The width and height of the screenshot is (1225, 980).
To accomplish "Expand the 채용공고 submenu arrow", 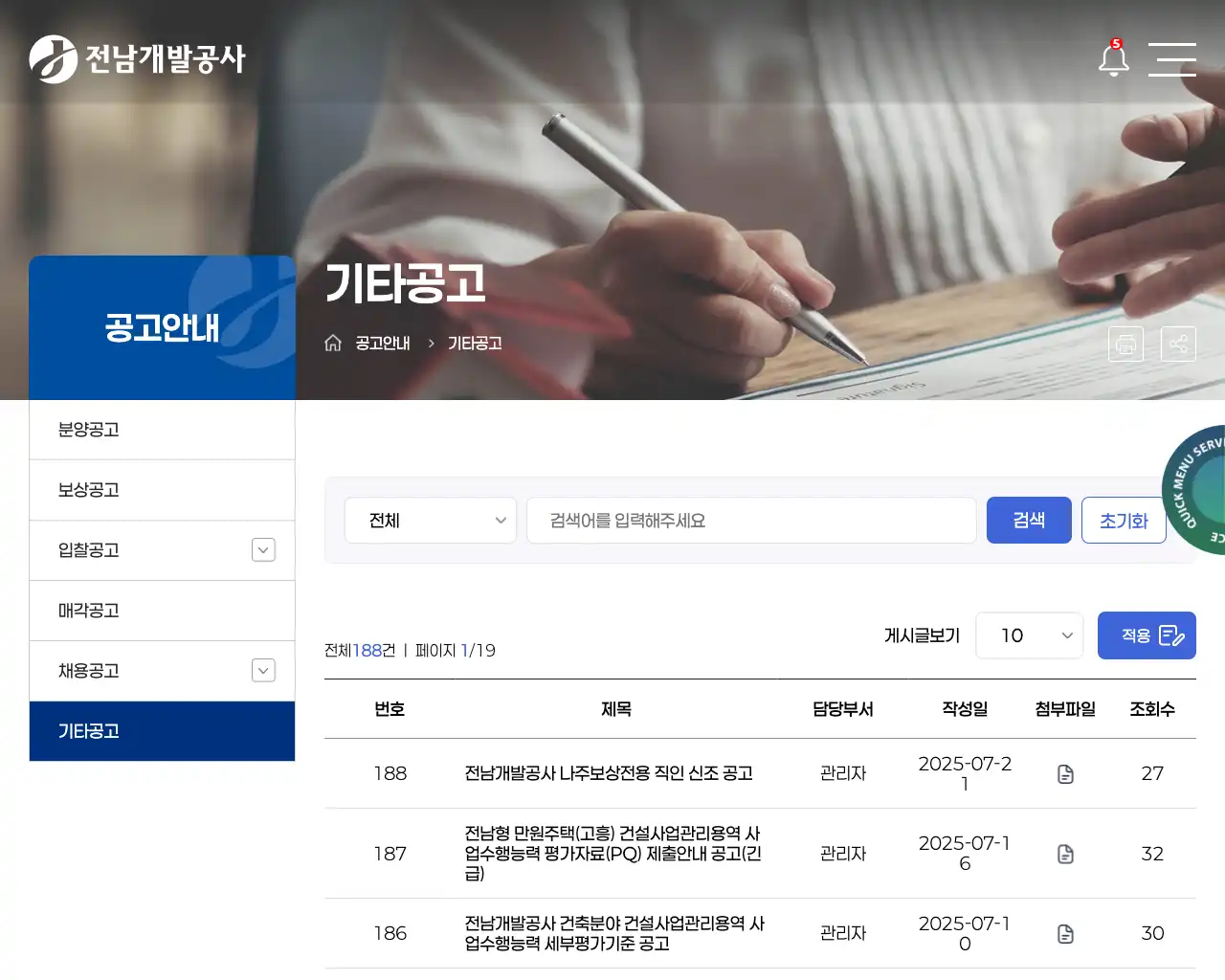I will pyautogui.click(x=263, y=670).
